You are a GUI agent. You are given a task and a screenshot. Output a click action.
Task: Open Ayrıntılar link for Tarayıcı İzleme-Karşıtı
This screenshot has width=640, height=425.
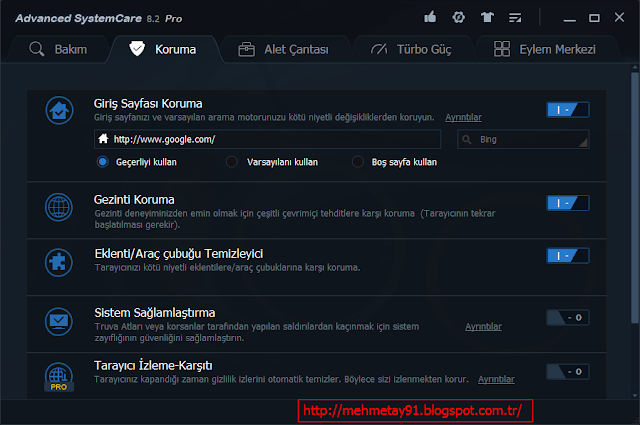click(496, 379)
